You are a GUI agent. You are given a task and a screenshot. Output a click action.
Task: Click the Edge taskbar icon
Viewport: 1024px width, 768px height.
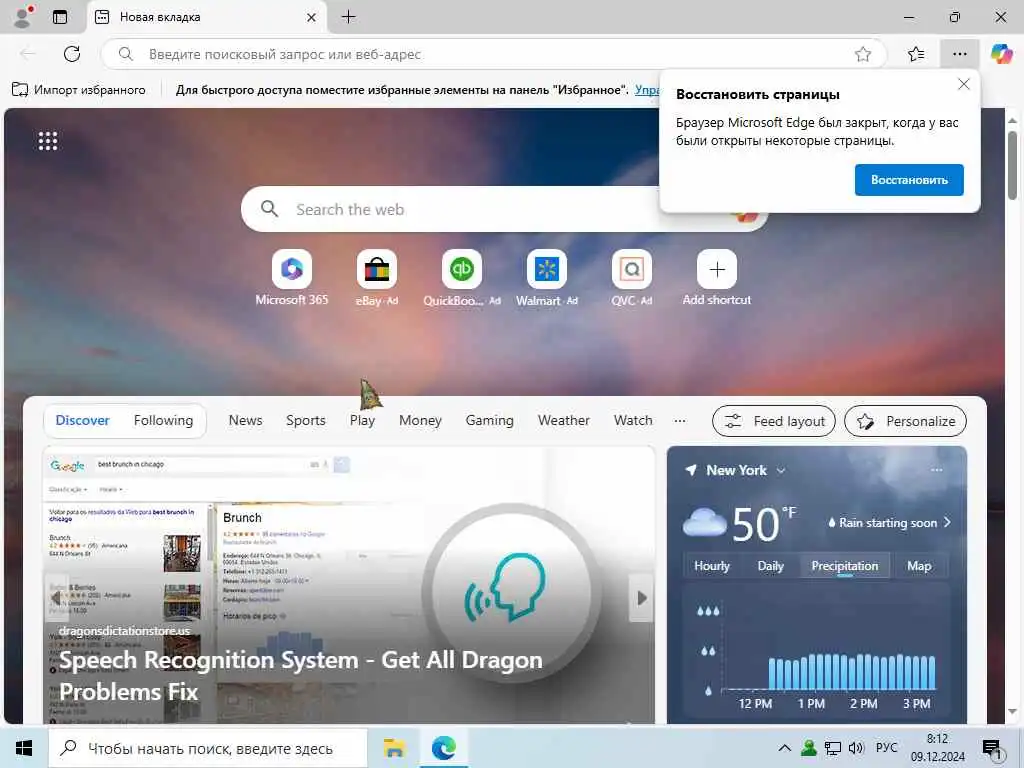(444, 748)
